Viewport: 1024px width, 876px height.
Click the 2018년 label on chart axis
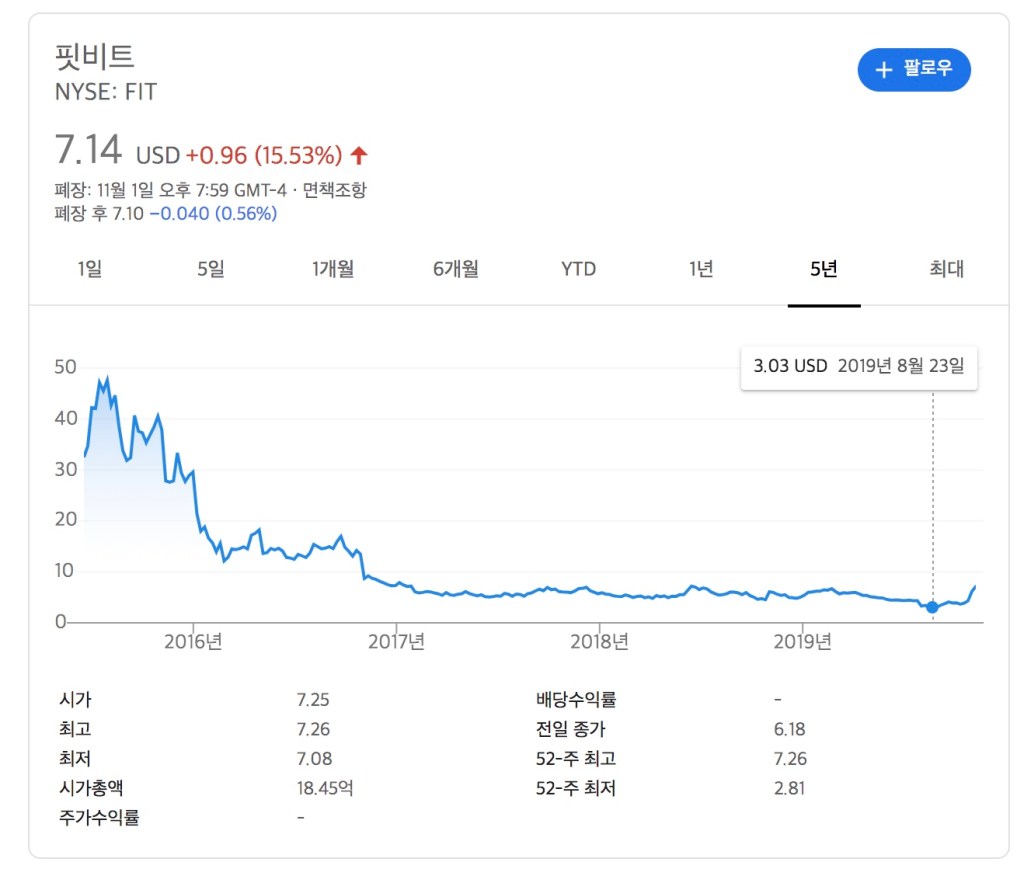click(x=600, y=641)
